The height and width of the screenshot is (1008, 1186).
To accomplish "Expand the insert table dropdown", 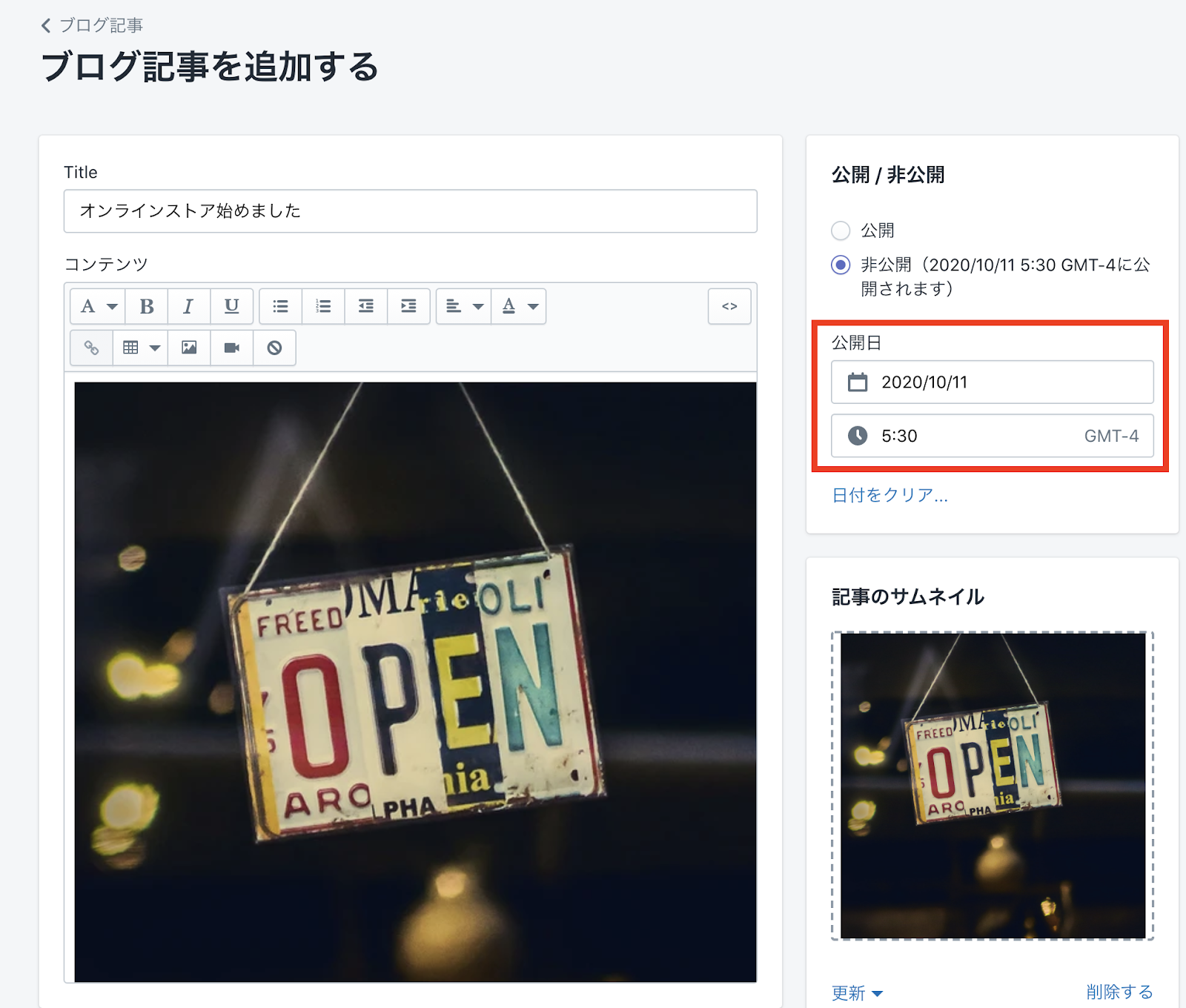I will click(x=140, y=348).
